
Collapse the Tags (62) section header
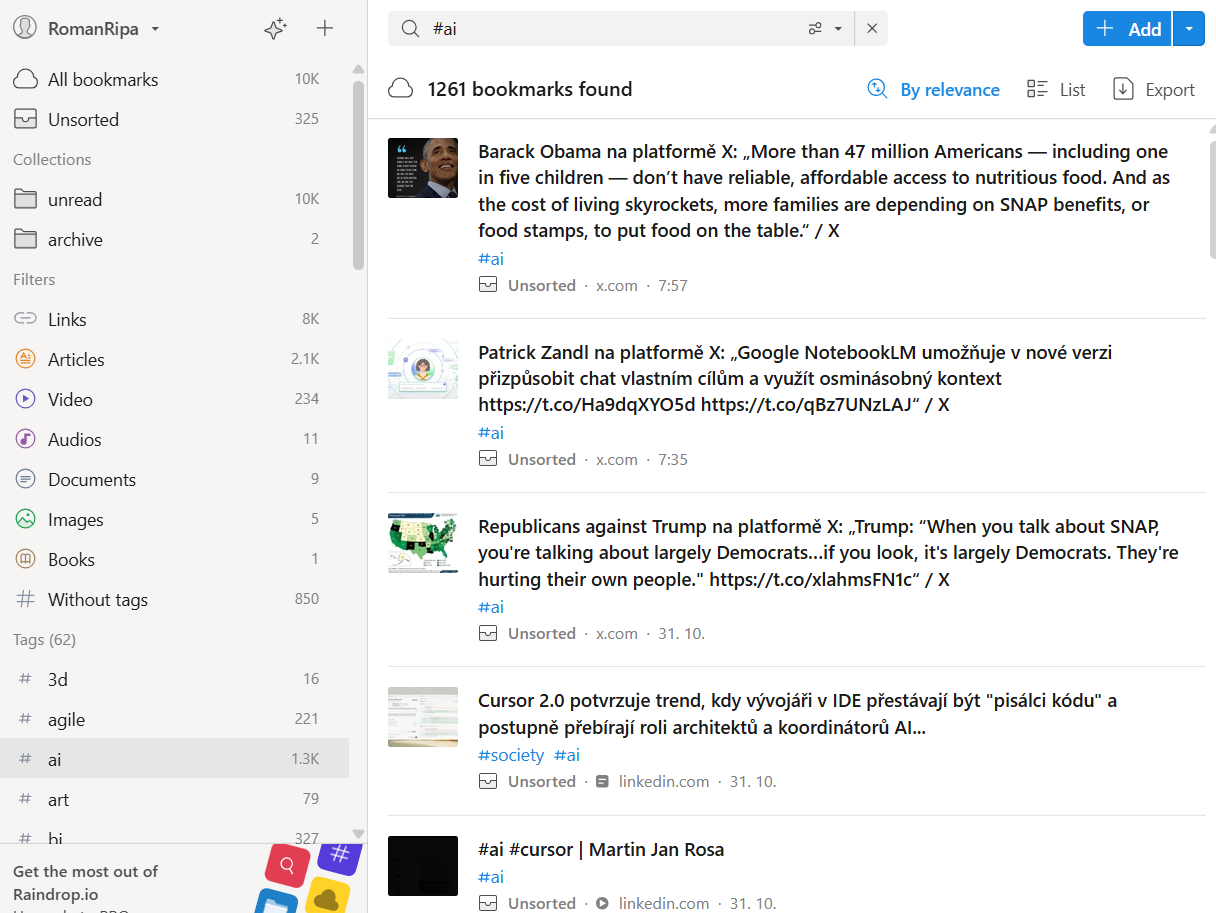44,639
